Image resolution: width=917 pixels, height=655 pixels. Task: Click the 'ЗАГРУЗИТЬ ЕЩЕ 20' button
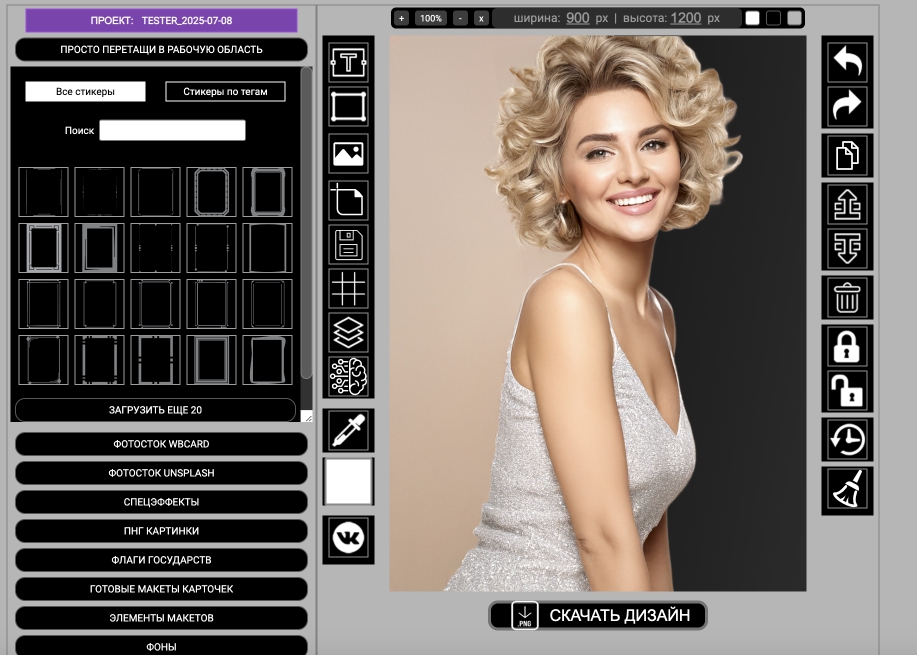[x=155, y=410]
